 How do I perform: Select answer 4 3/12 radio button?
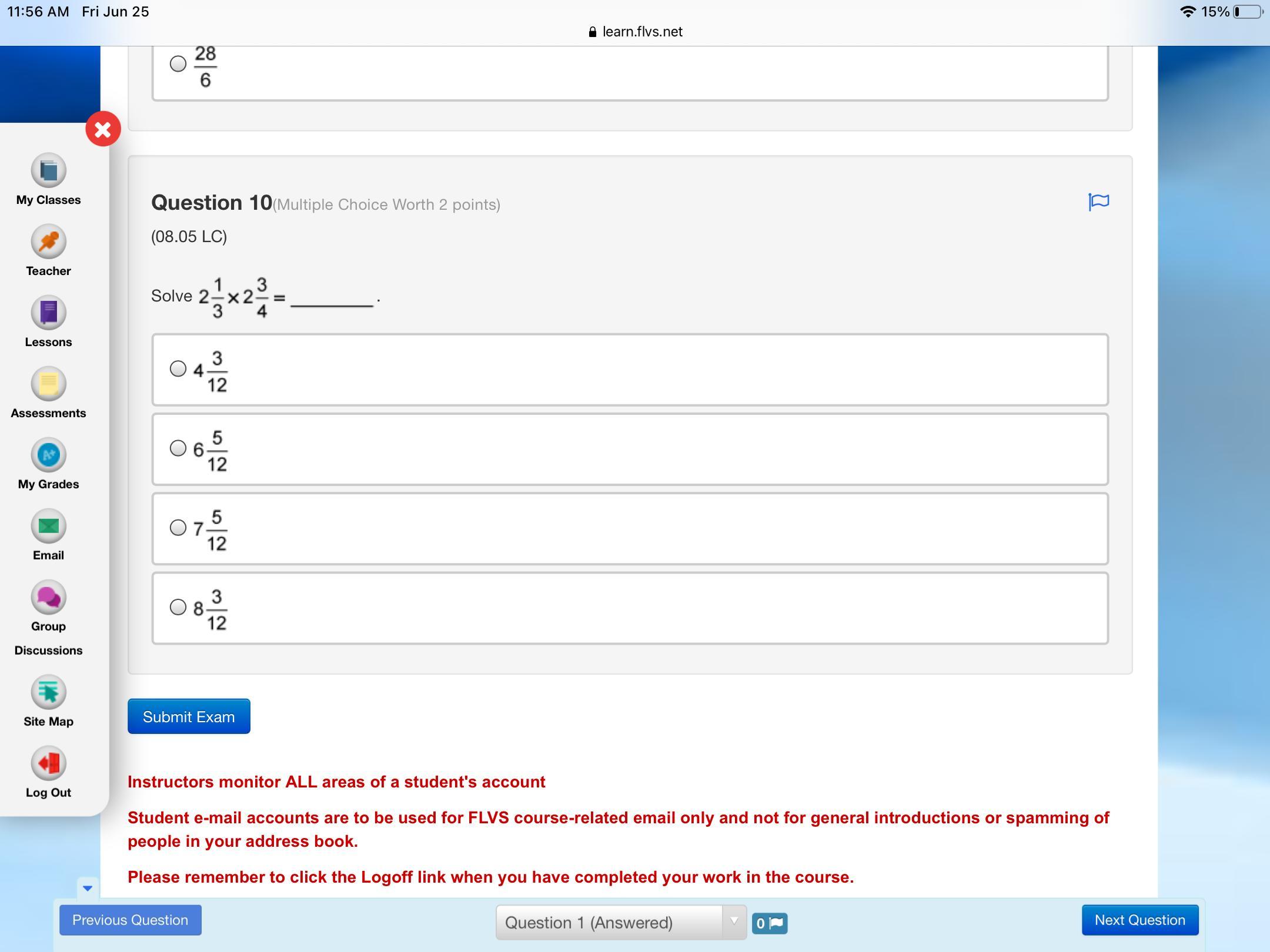[x=178, y=369]
